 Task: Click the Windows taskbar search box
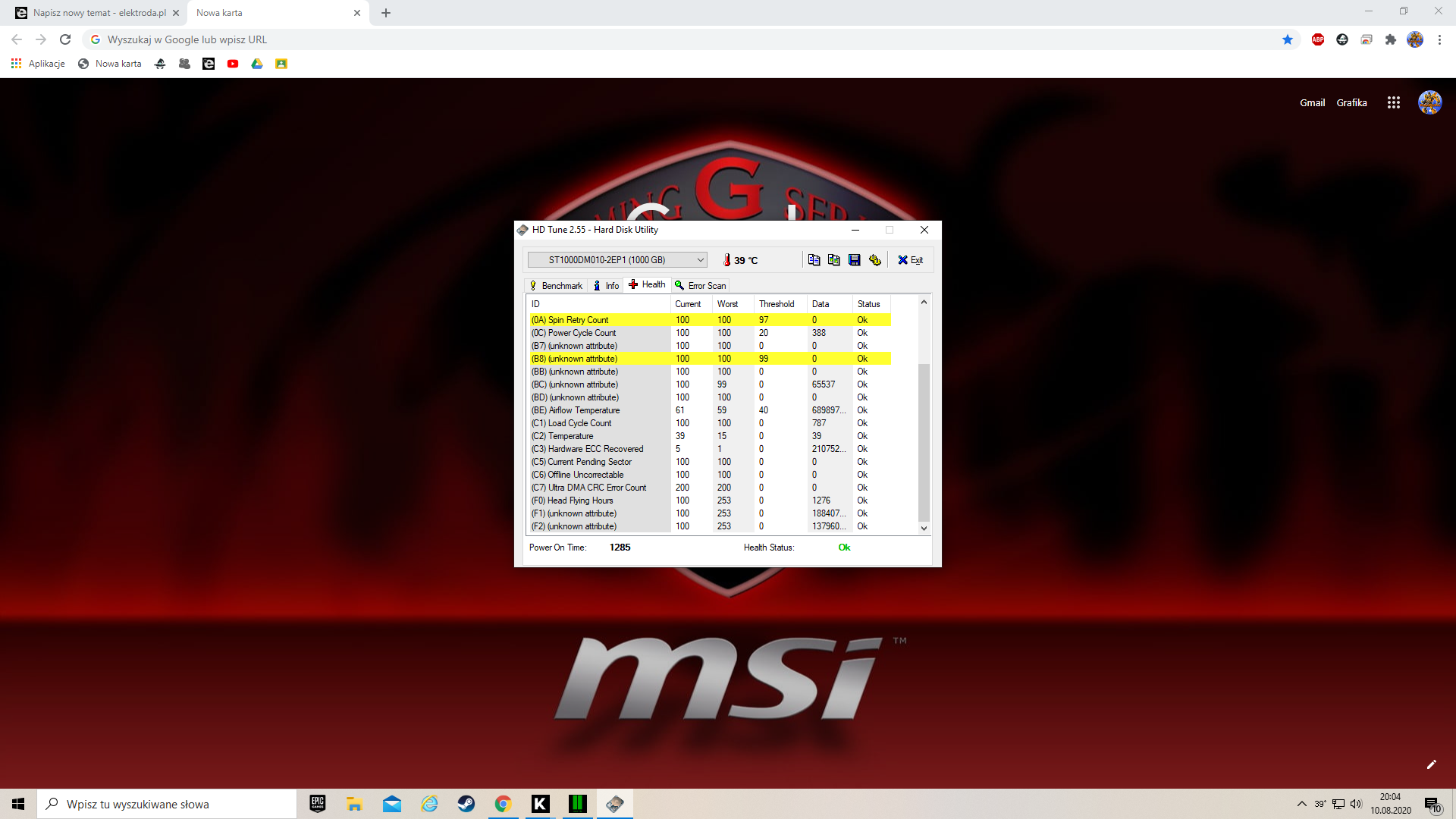coord(167,804)
